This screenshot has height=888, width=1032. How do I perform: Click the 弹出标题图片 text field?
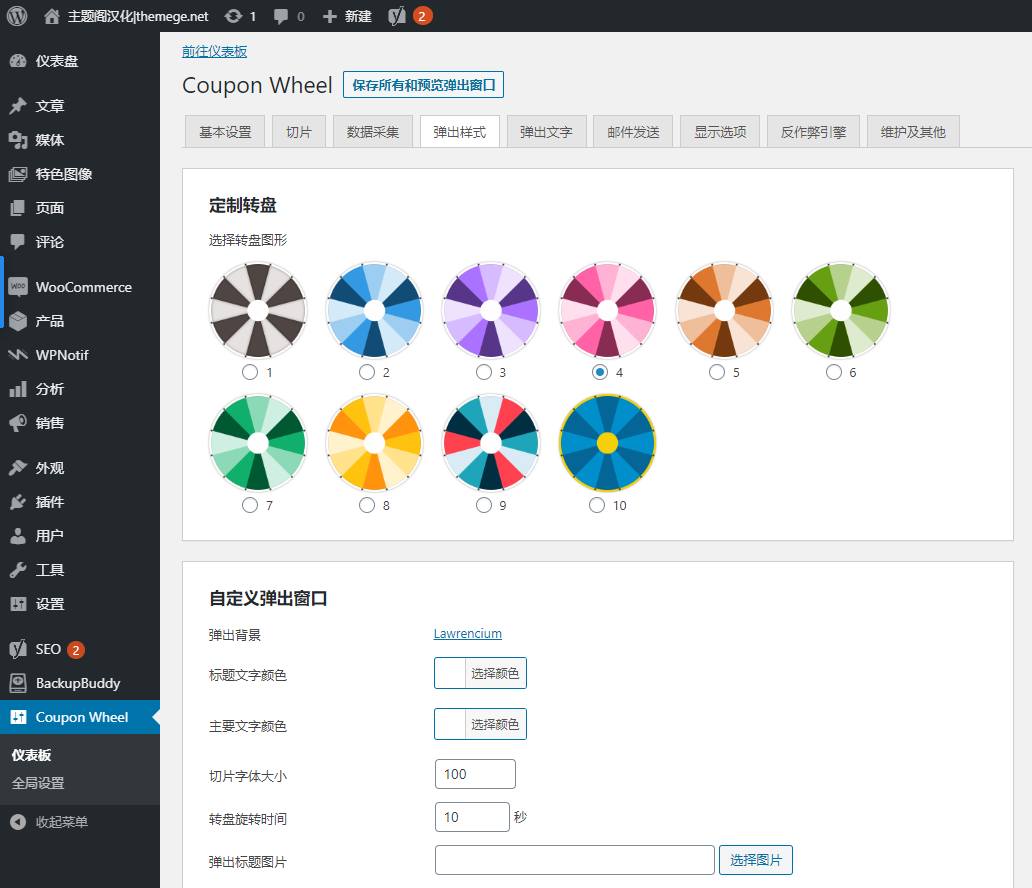point(575,860)
